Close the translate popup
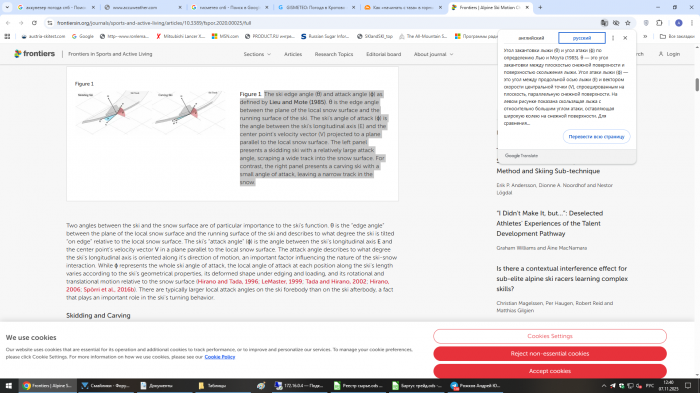This screenshot has height=393, width=700. [625, 38]
